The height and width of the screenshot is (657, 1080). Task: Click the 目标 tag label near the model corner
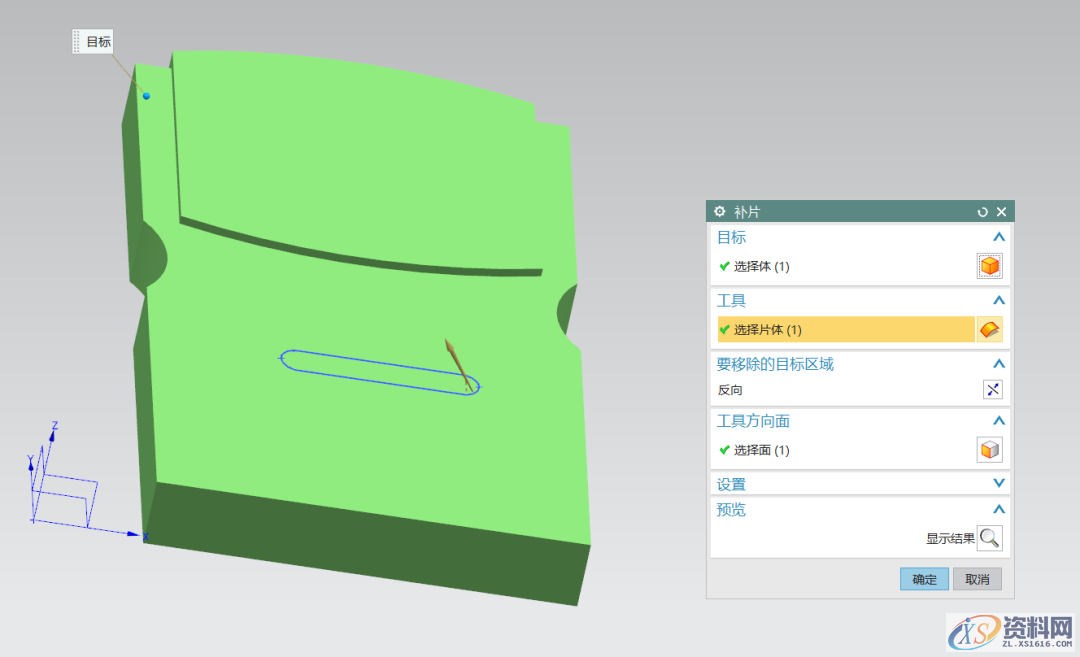pyautogui.click(x=95, y=41)
